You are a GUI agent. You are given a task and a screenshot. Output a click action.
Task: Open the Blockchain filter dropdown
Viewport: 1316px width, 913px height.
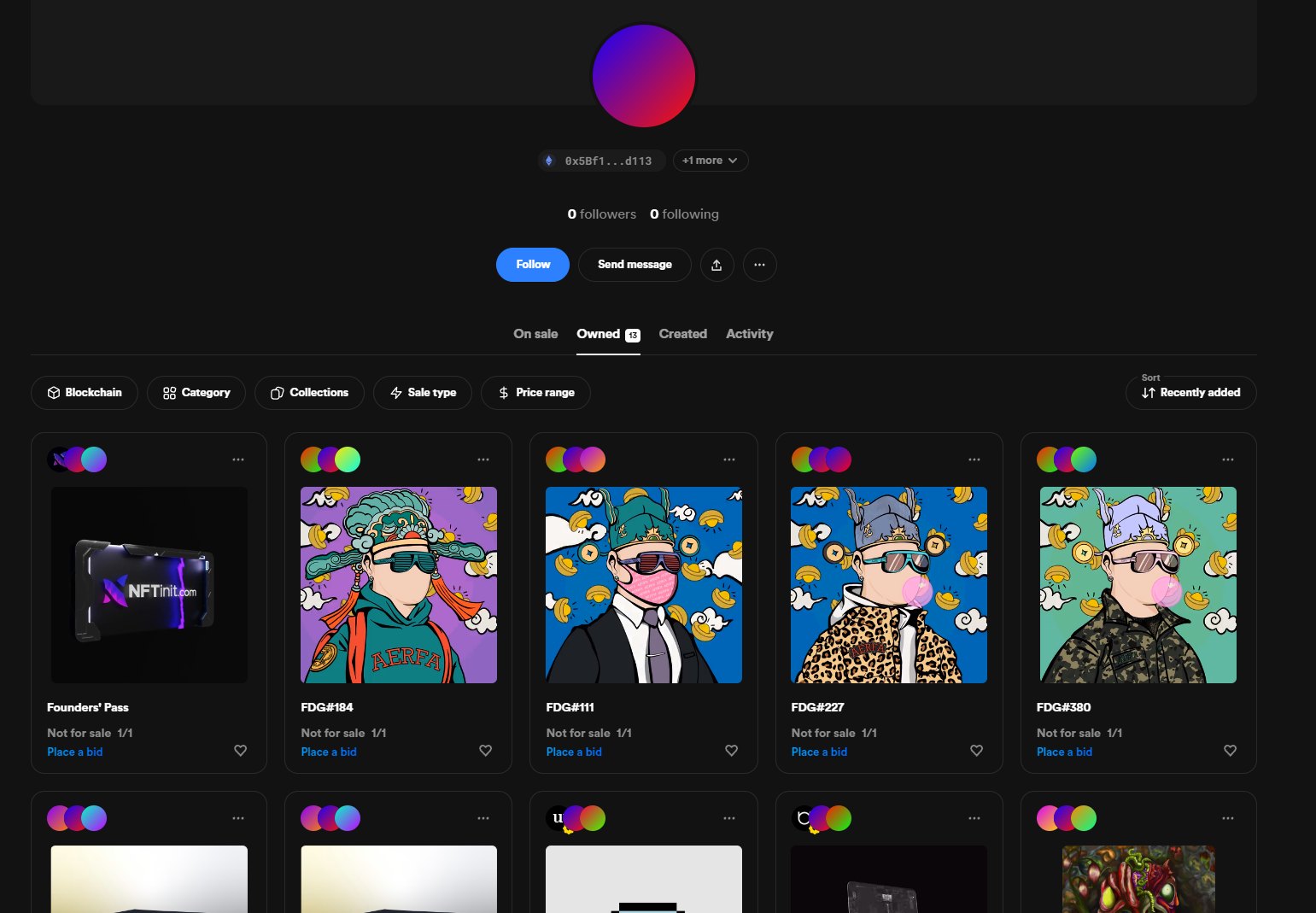pyautogui.click(x=85, y=393)
